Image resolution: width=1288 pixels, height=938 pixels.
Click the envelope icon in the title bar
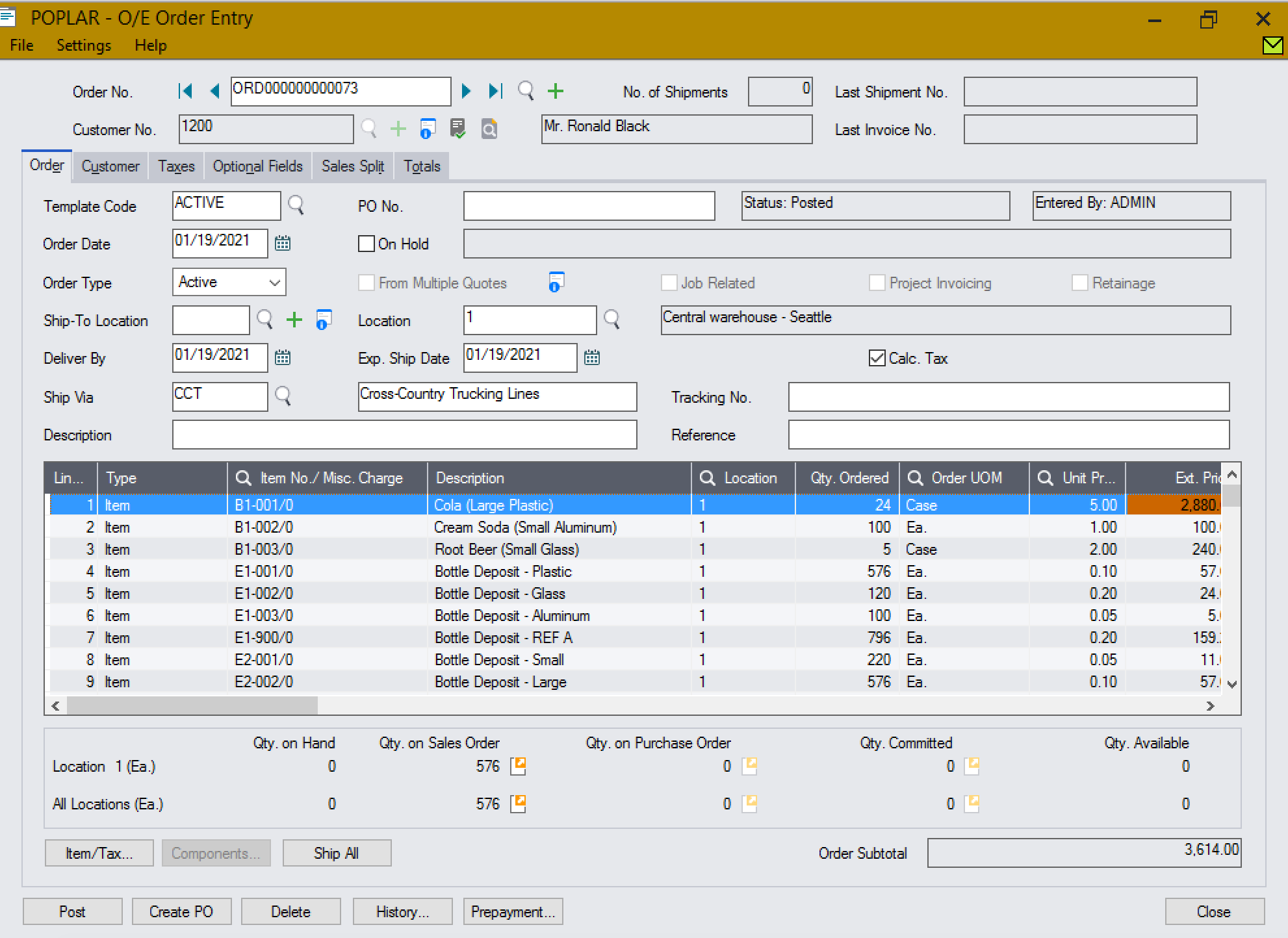[1272, 45]
